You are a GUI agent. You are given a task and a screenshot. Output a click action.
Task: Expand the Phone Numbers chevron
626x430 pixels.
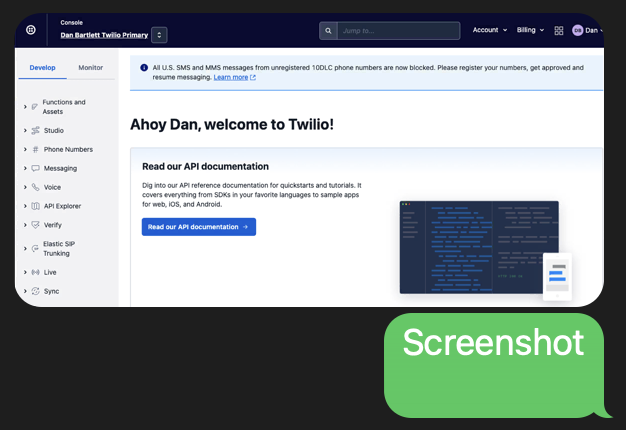[25, 149]
